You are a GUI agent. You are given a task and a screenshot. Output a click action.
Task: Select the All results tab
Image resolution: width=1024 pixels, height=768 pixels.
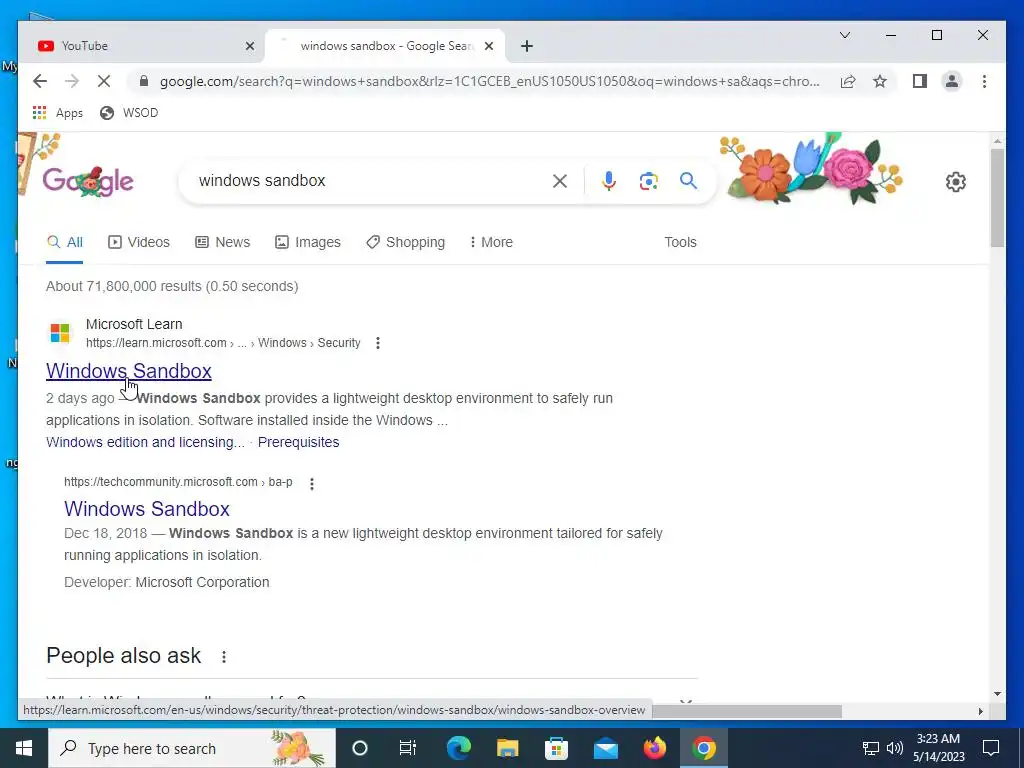point(65,242)
